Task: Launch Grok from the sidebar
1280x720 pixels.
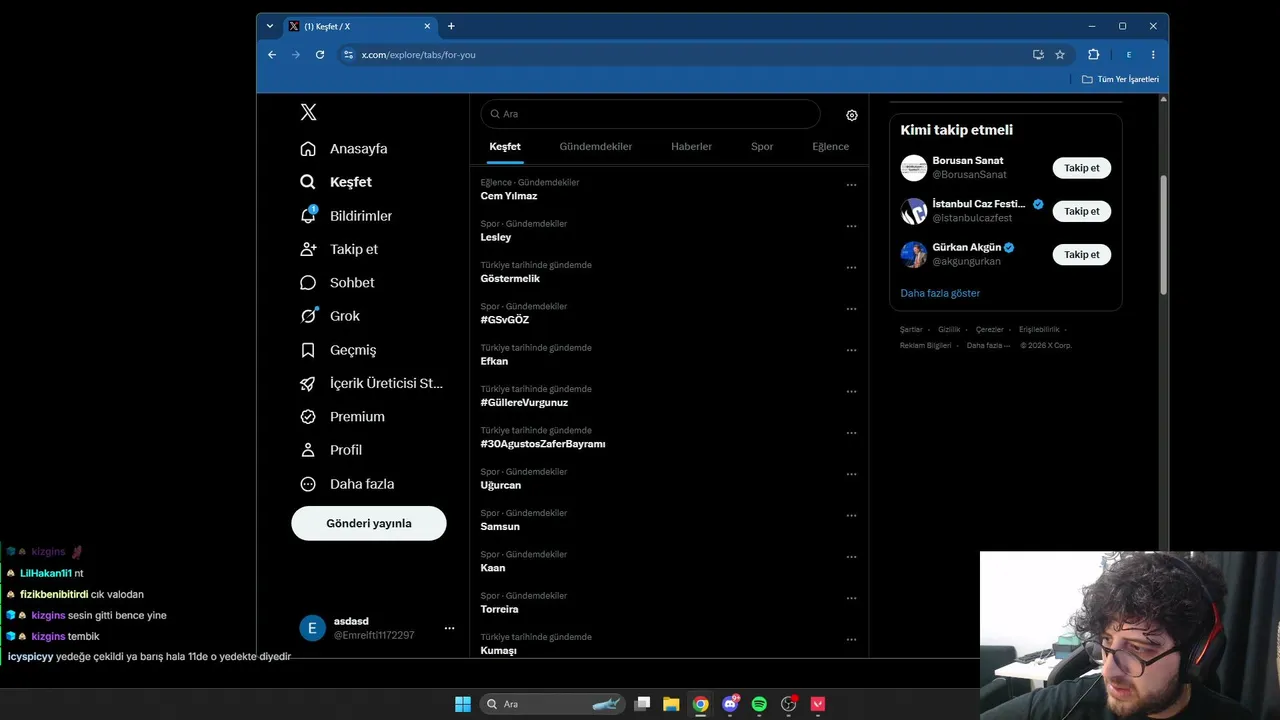Action: [x=329, y=316]
